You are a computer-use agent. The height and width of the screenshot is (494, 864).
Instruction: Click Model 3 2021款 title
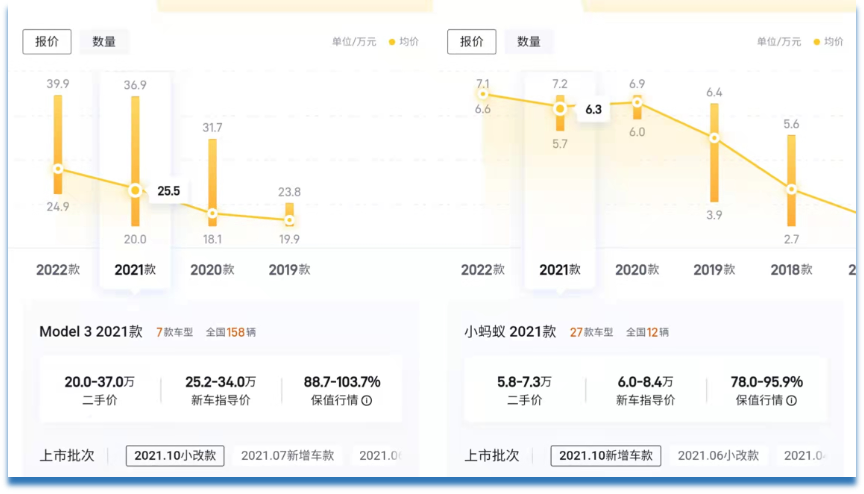tap(91, 332)
